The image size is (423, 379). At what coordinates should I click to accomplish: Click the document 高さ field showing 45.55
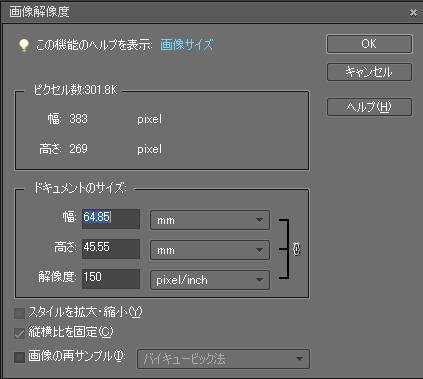111,249
